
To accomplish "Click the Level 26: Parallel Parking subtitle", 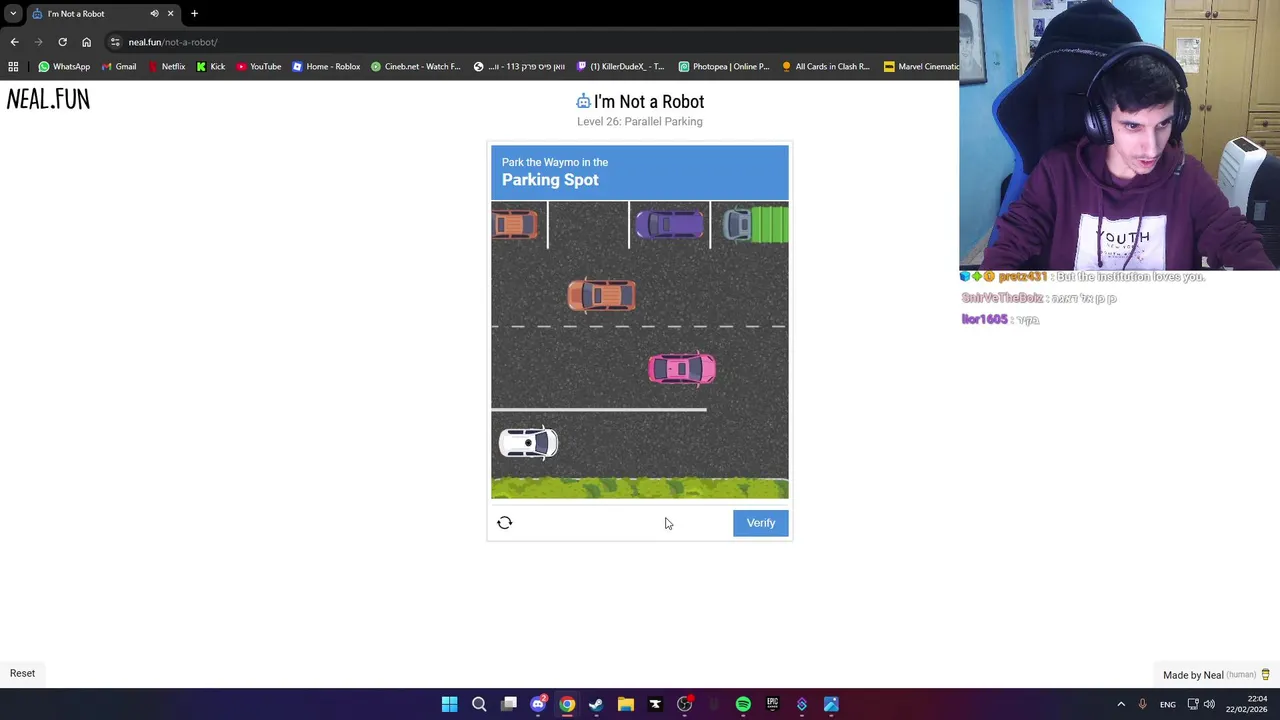I will 640,122.
